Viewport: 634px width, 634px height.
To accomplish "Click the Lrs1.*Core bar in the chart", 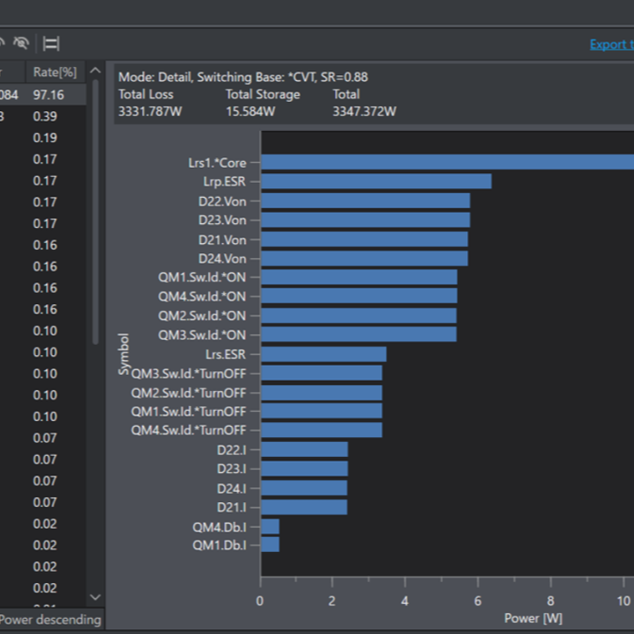I will (x=446, y=162).
